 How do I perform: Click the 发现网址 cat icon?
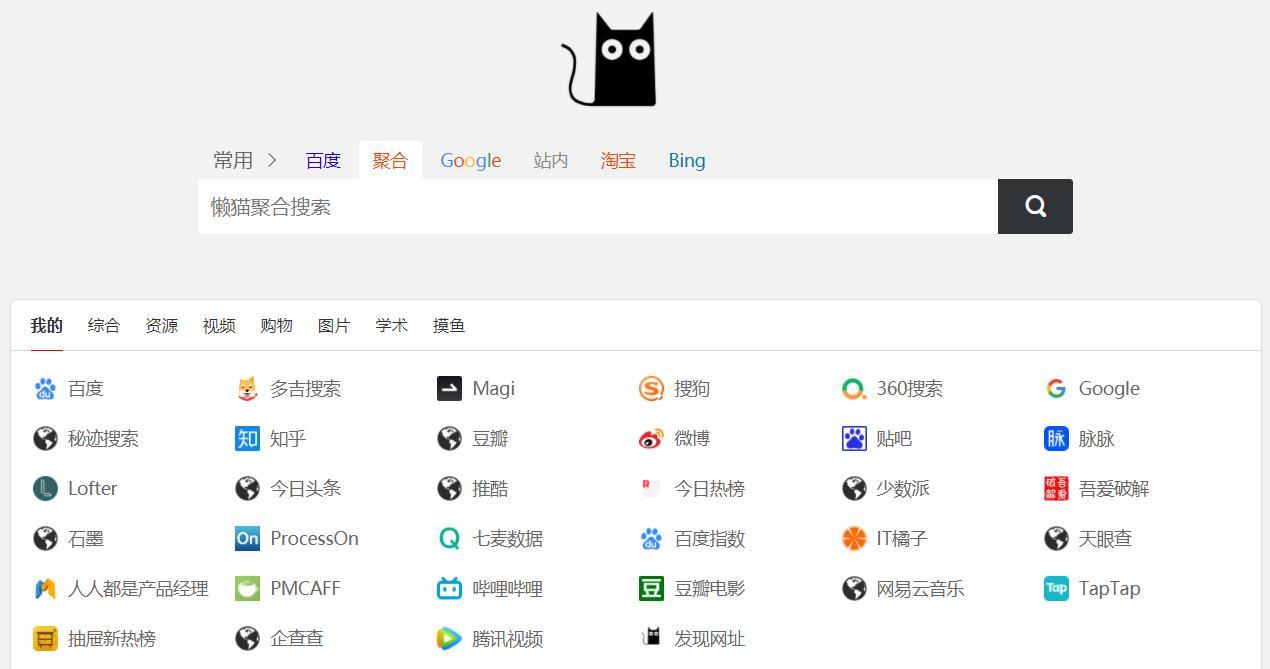click(651, 638)
